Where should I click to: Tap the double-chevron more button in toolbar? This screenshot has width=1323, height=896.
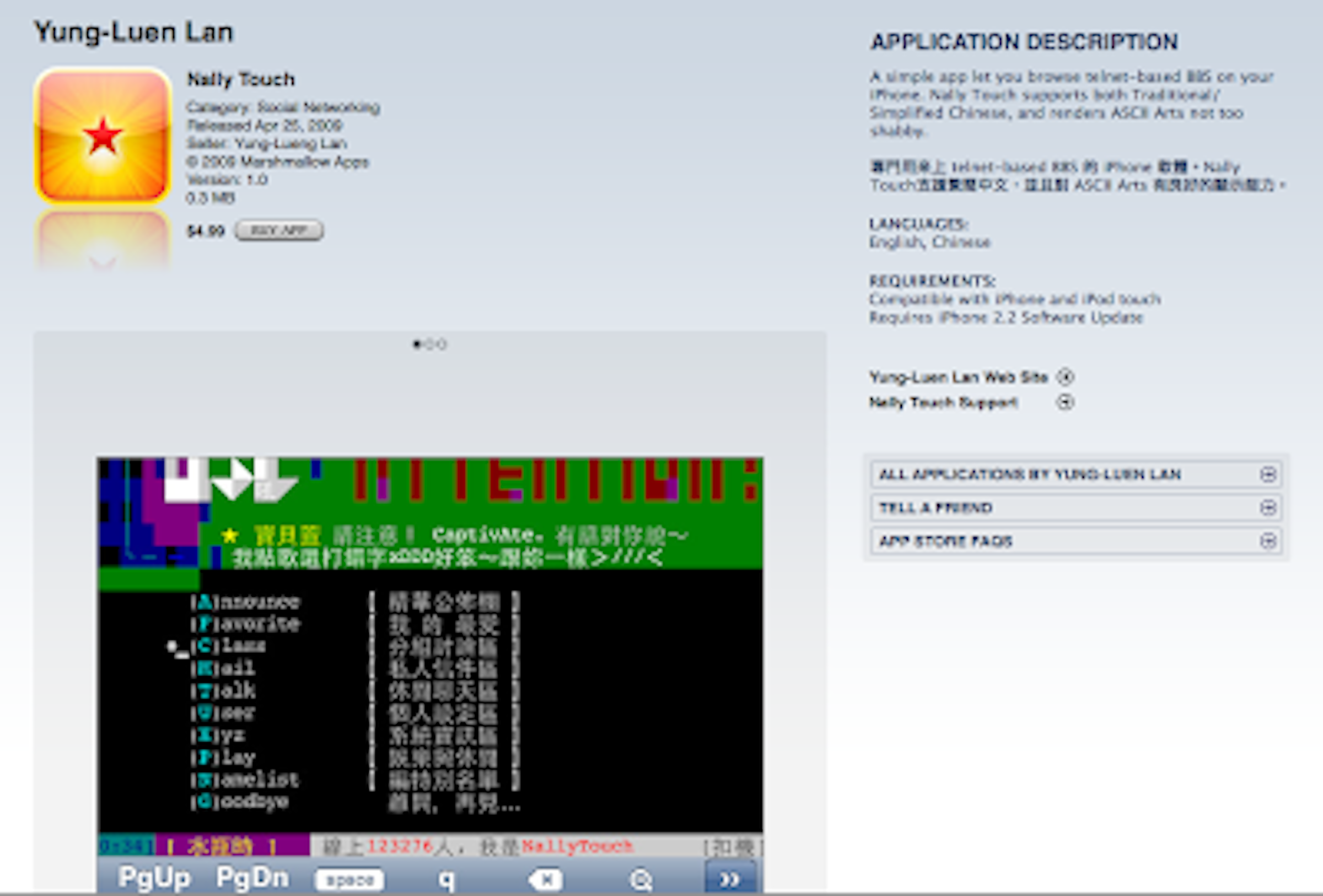coord(730,878)
